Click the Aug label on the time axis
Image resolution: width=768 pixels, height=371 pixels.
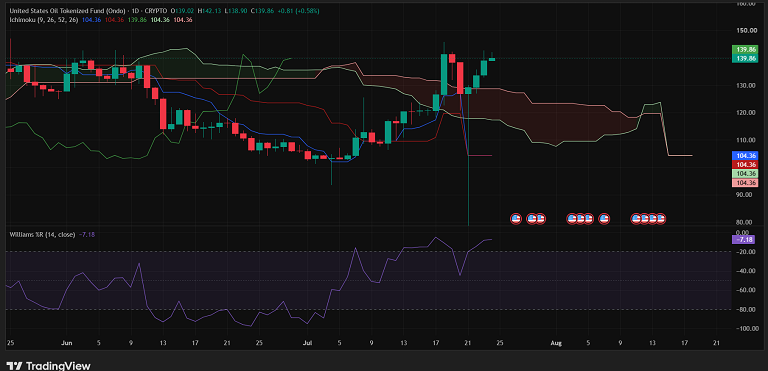tap(556, 343)
